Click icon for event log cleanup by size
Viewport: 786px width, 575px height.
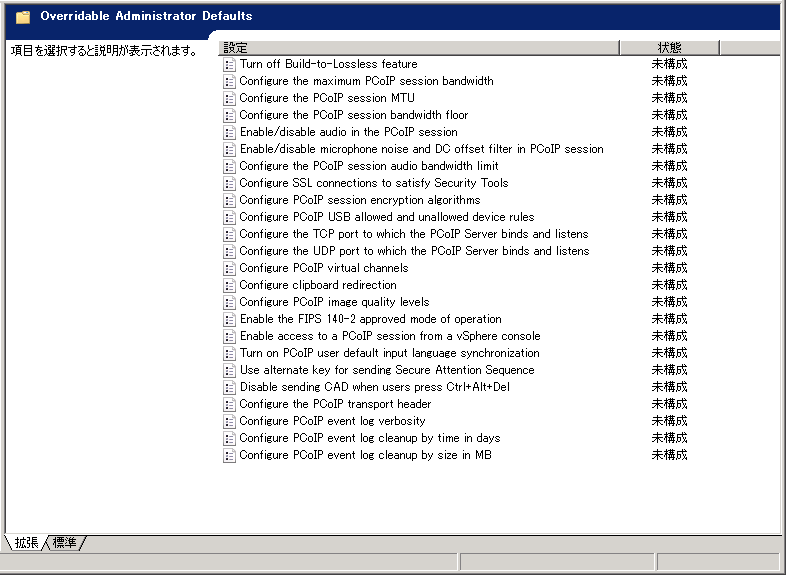[229, 456]
